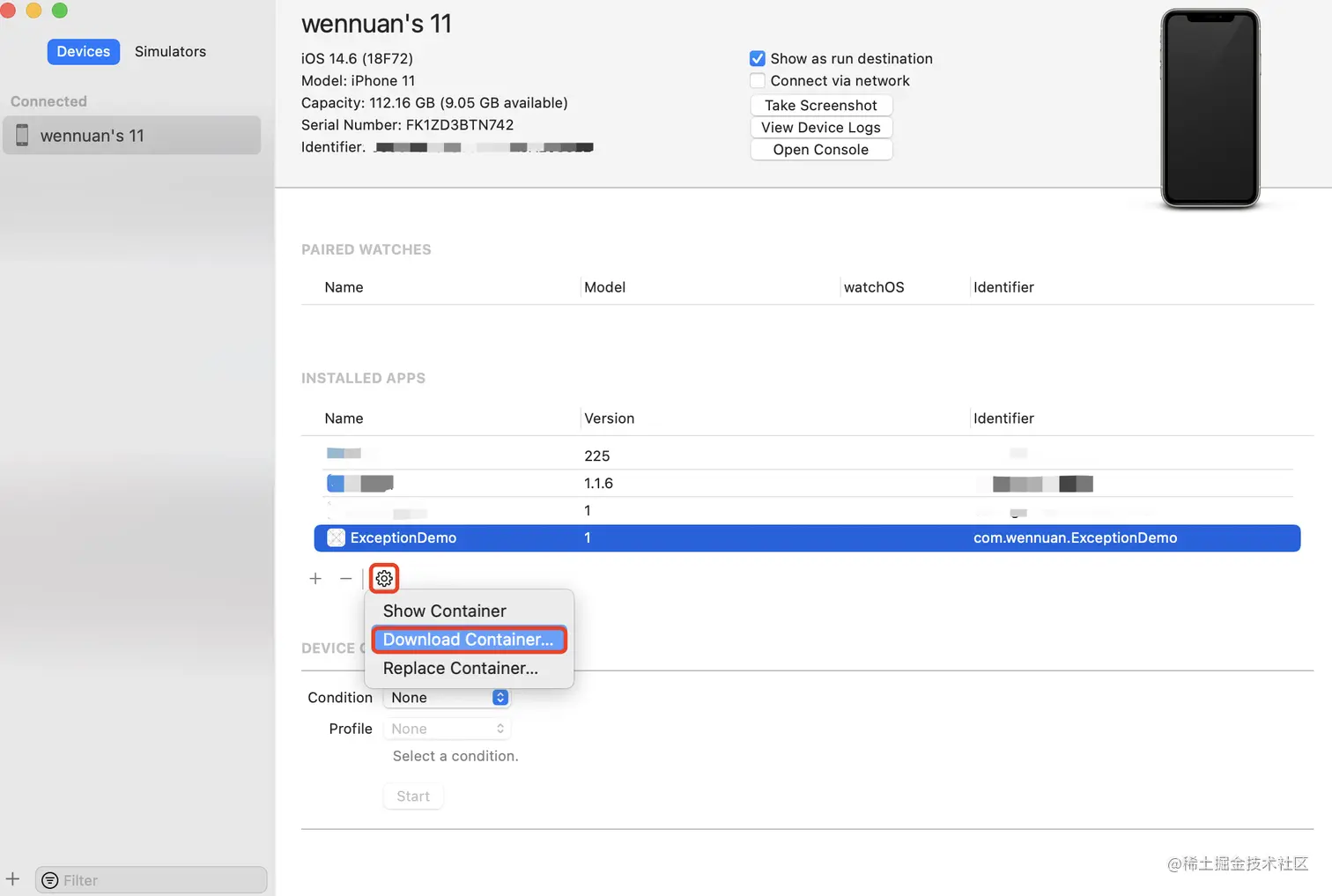Click Open Console button

click(821, 149)
